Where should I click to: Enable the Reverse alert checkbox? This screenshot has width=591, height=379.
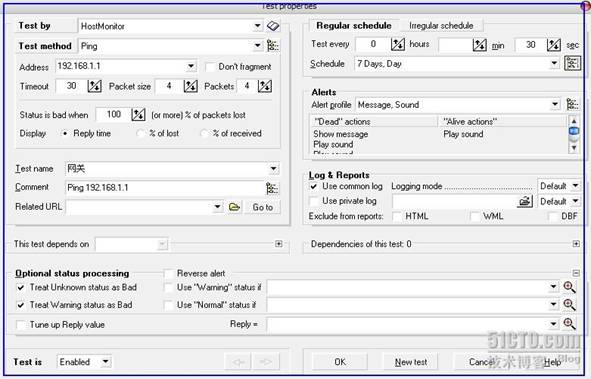169,274
